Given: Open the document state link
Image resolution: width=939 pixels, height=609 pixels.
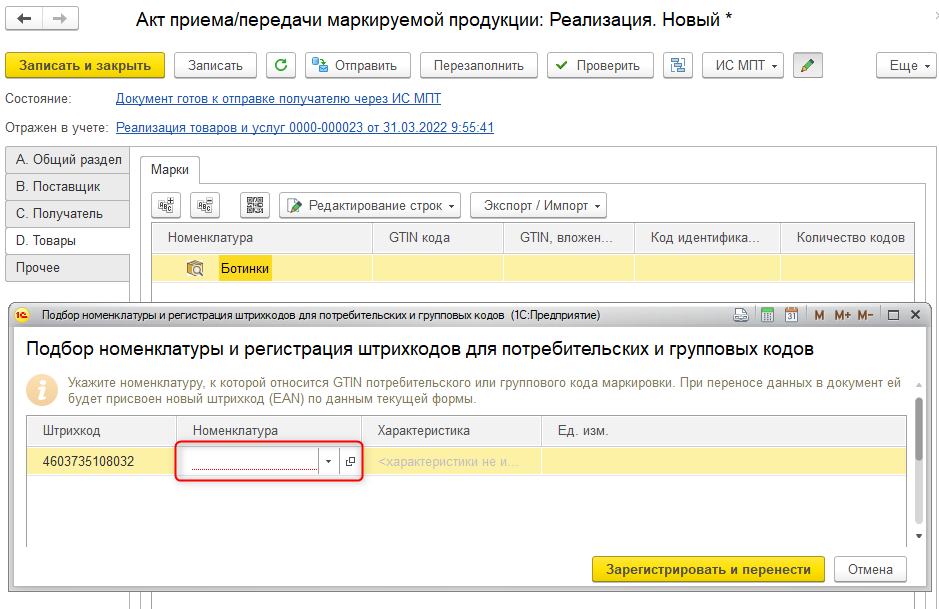Looking at the screenshot, I should tap(278, 98).
